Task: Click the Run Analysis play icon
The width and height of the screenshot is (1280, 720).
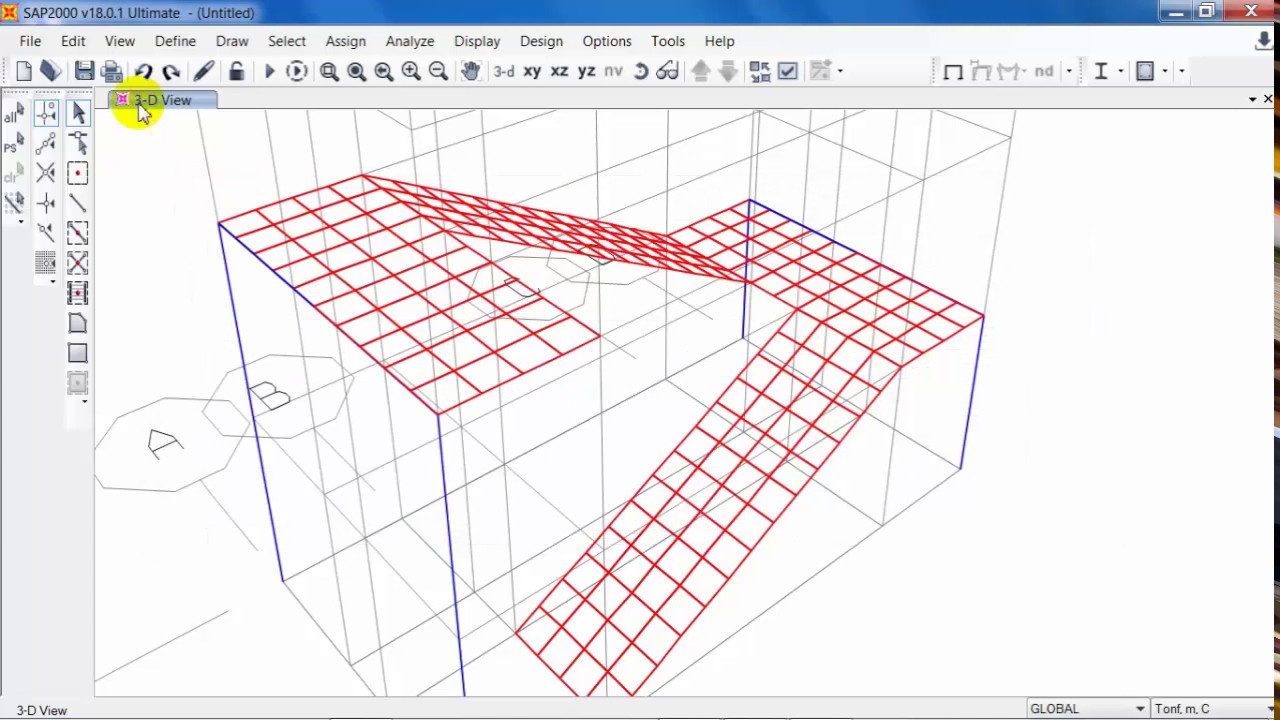Action: click(269, 71)
